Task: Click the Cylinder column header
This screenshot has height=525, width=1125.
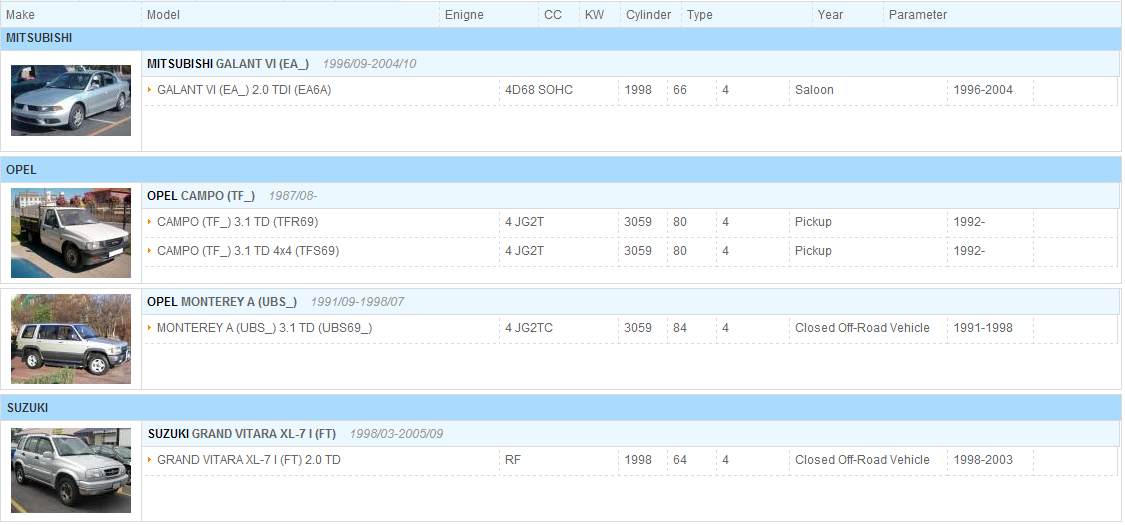Action: click(649, 14)
